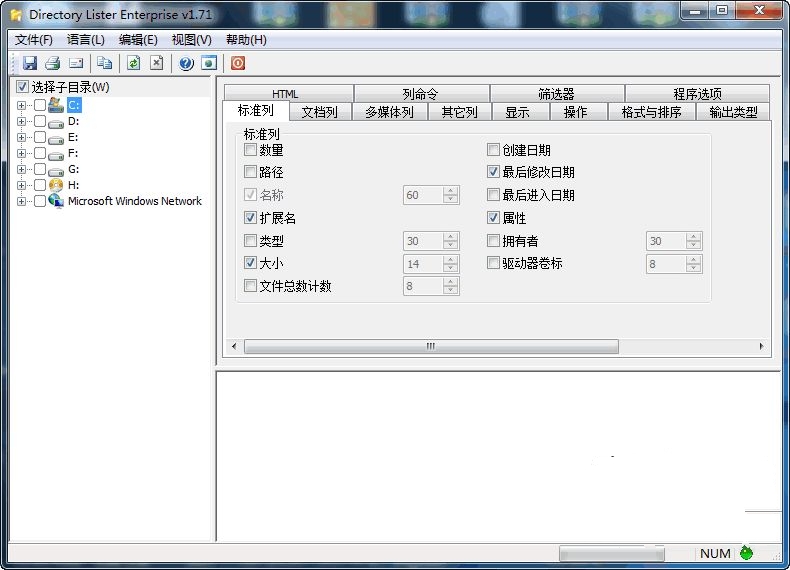Uncheck the 大小 column checkbox

tap(250, 263)
